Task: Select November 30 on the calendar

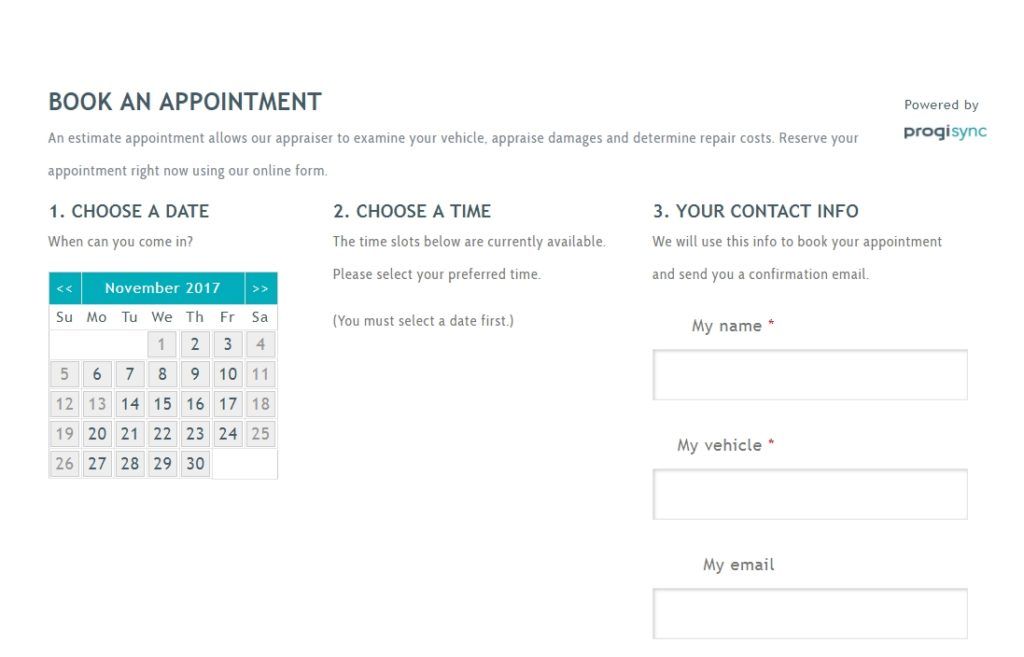Action: click(195, 464)
